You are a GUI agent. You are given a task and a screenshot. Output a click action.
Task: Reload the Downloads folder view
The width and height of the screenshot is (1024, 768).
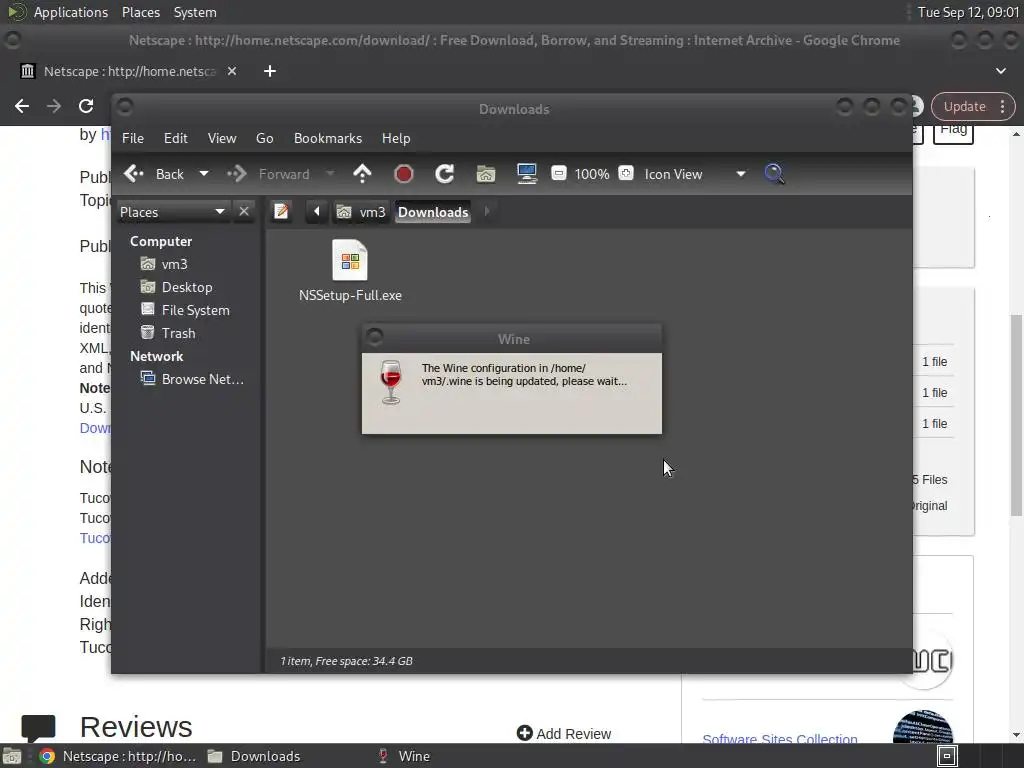[x=445, y=174]
